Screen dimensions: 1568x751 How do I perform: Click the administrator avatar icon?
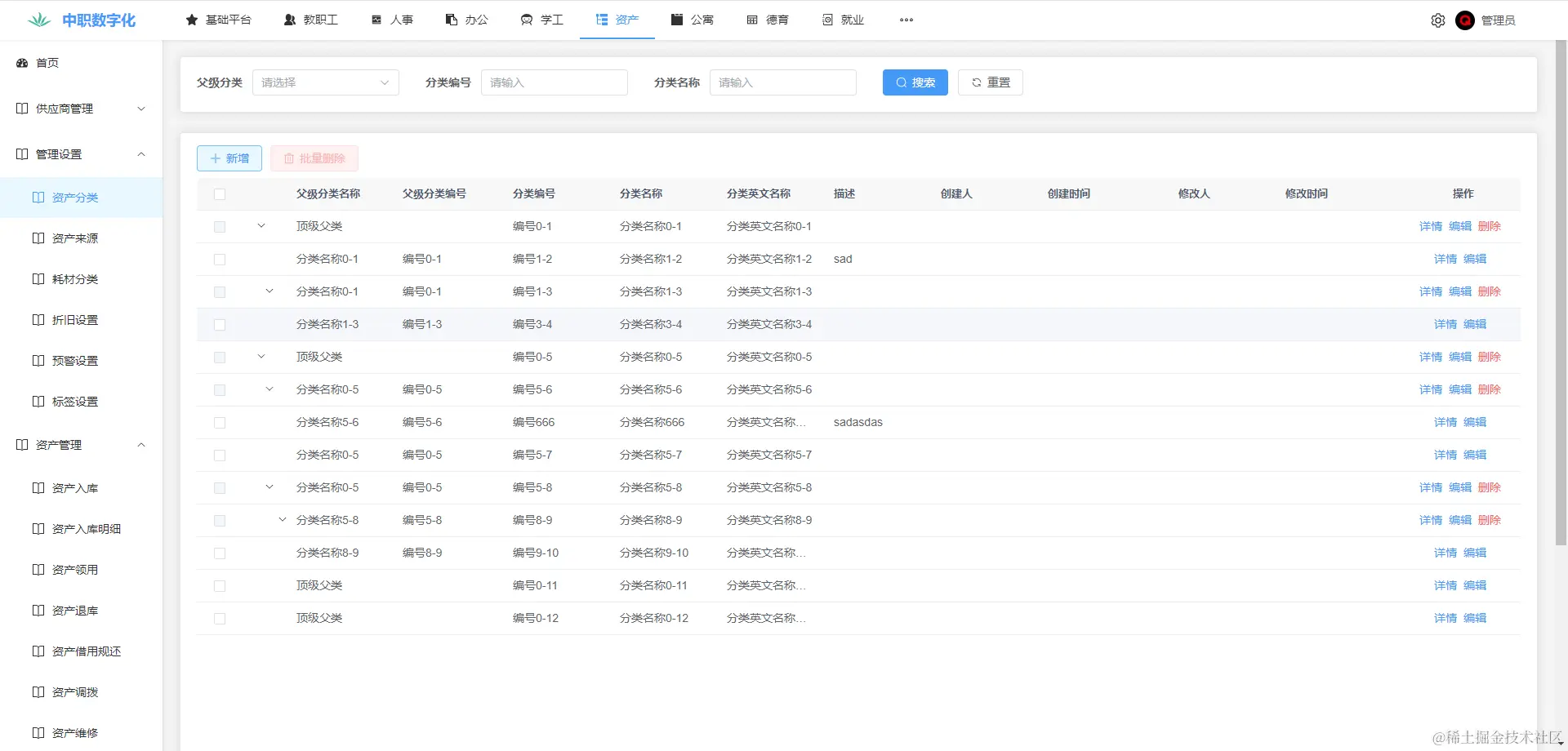point(1465,20)
